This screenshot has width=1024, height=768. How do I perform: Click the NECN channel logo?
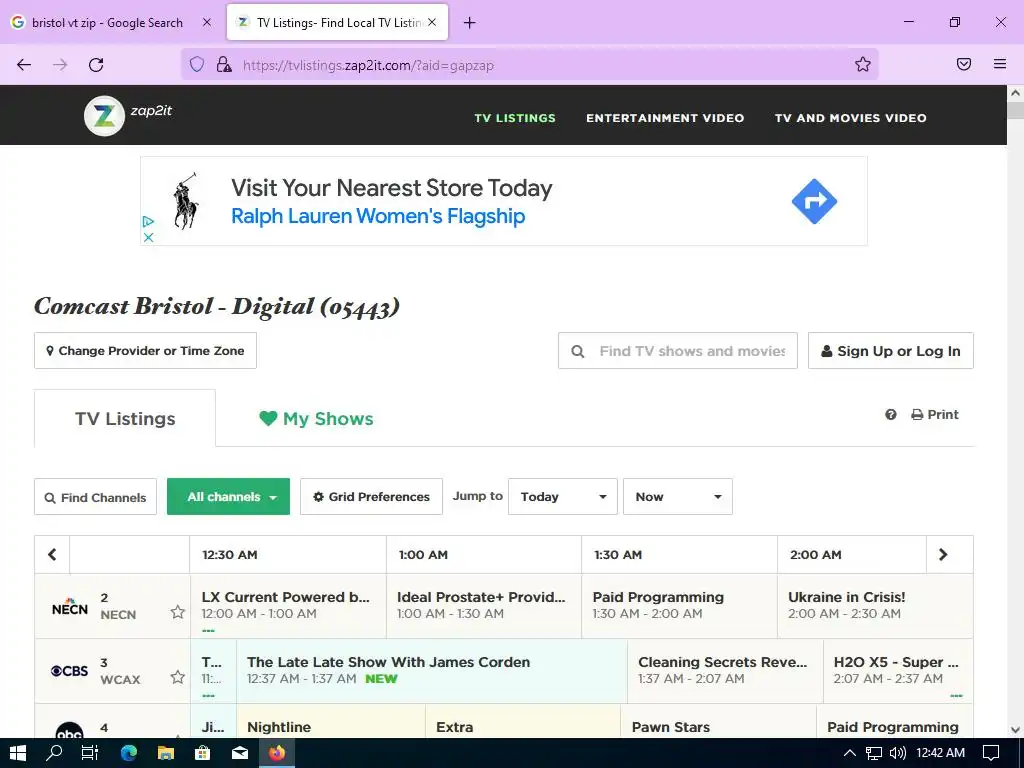[x=70, y=607]
